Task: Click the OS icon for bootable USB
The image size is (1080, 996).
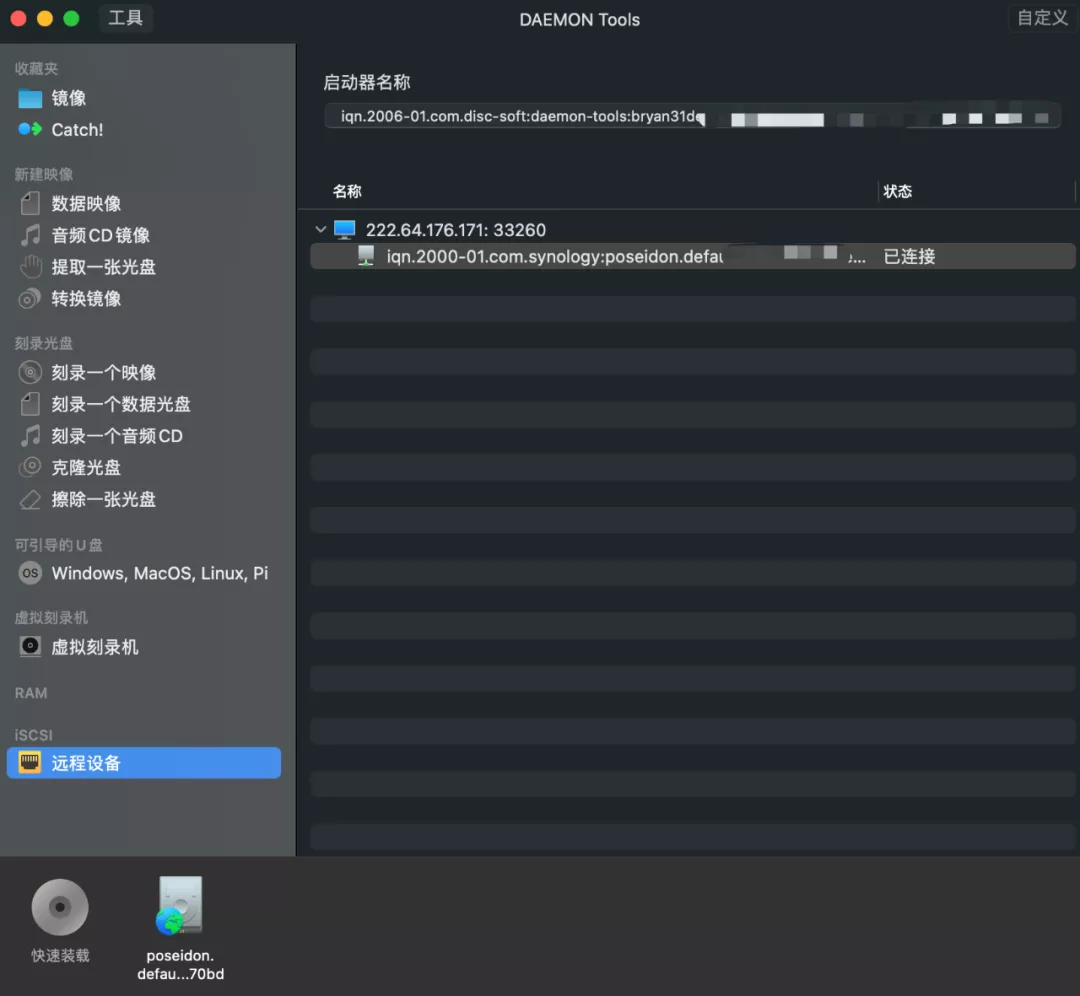Action: point(30,573)
